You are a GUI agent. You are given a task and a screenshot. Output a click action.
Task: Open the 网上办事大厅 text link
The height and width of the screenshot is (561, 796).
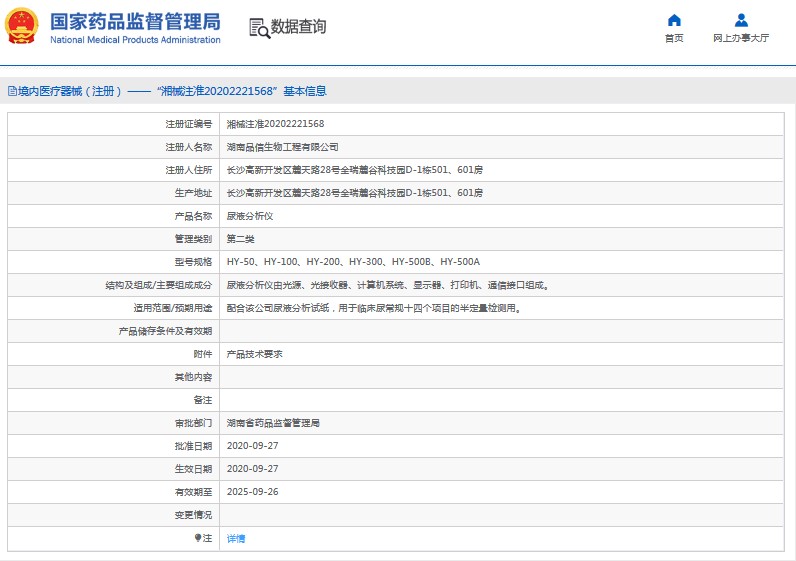tap(741, 38)
